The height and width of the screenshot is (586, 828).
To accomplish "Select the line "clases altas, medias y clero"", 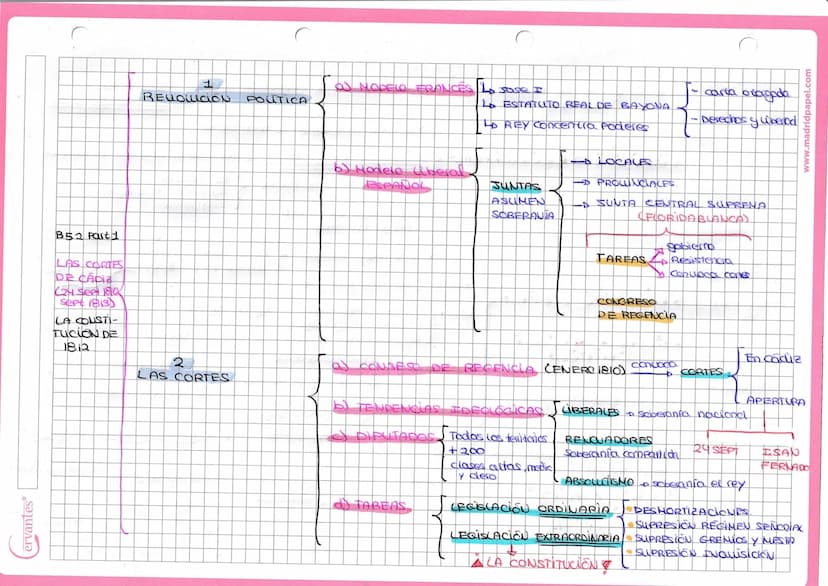I will pos(501,470).
